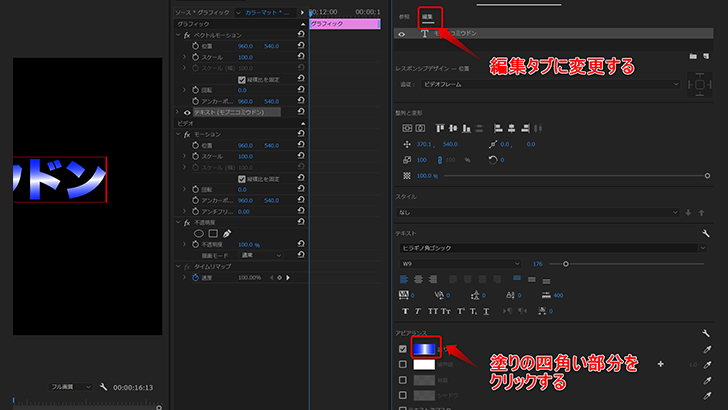Open the ビデオフレーム pin-to dropdown
The width and height of the screenshot is (728, 410).
[551, 84]
